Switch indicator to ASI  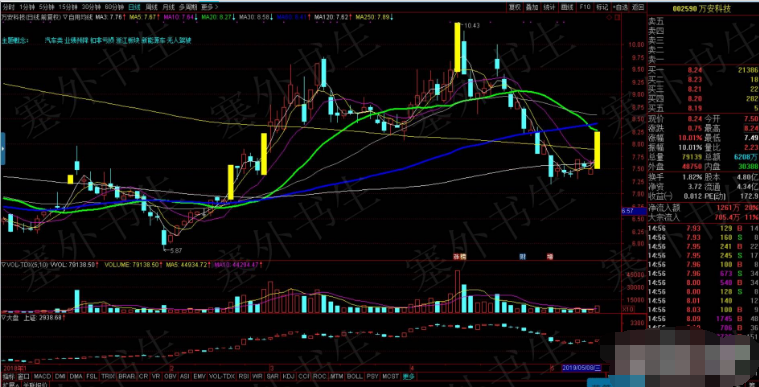coord(185,376)
